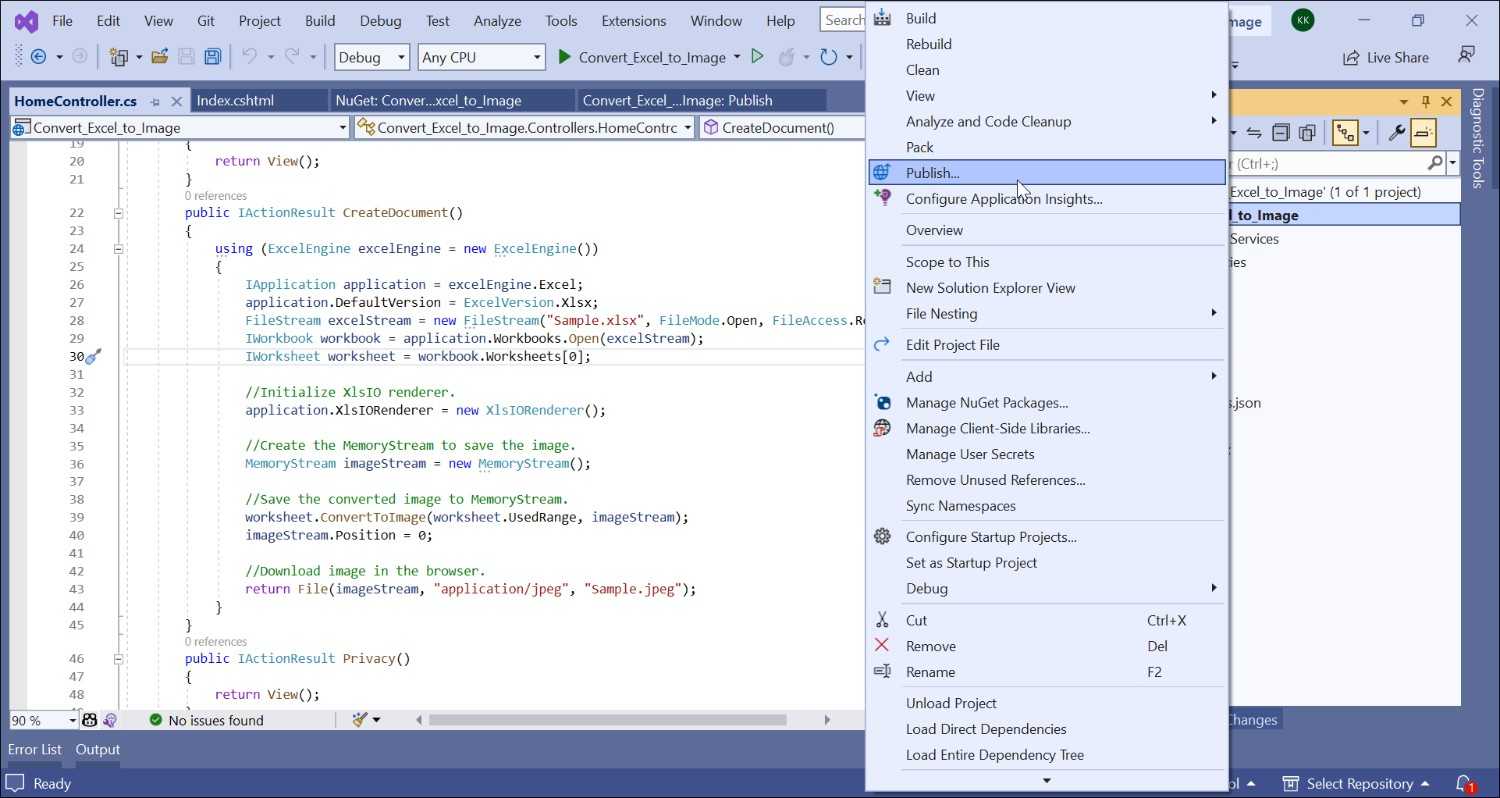Screen dimensions: 1500x798
Task: Collapse the Privacy method at line 46
Action: click(118, 659)
